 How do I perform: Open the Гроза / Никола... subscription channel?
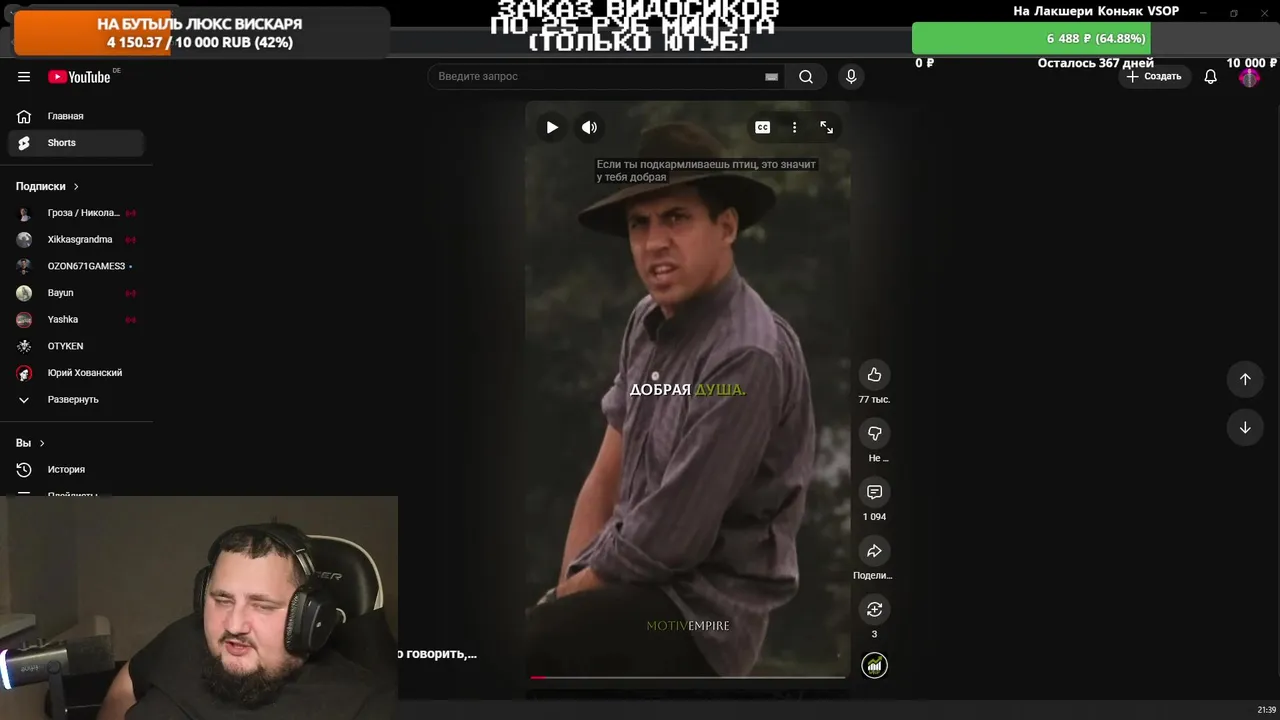(76, 213)
